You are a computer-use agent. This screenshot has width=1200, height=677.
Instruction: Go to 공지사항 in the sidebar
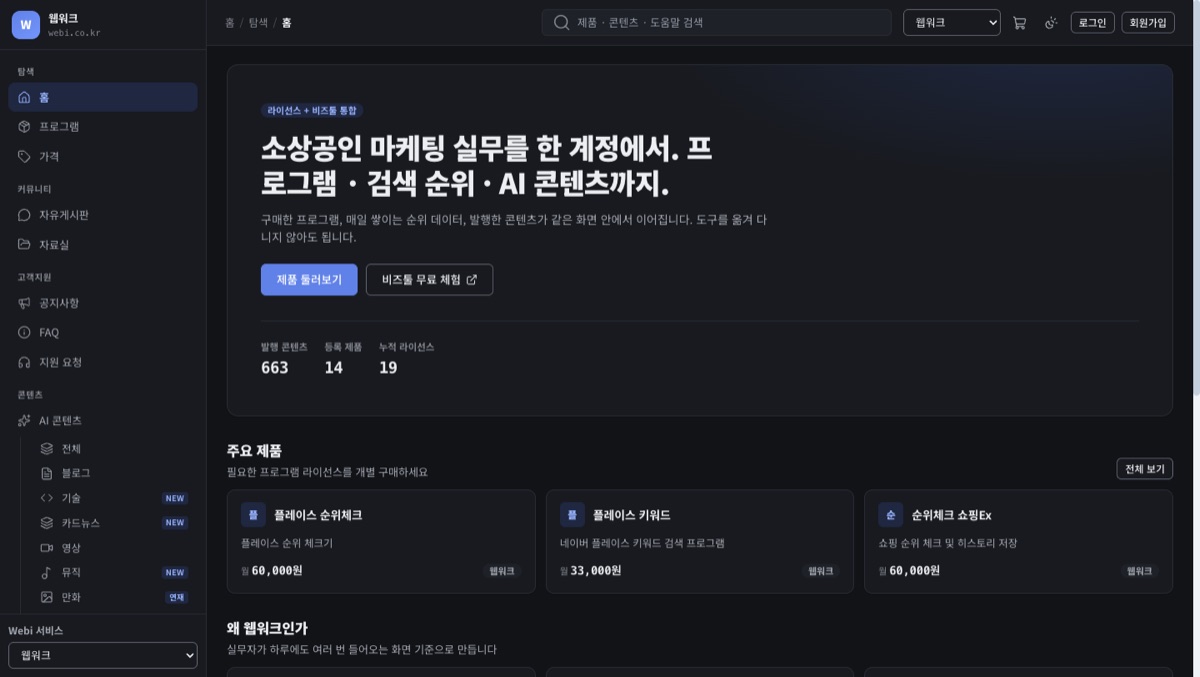103,303
